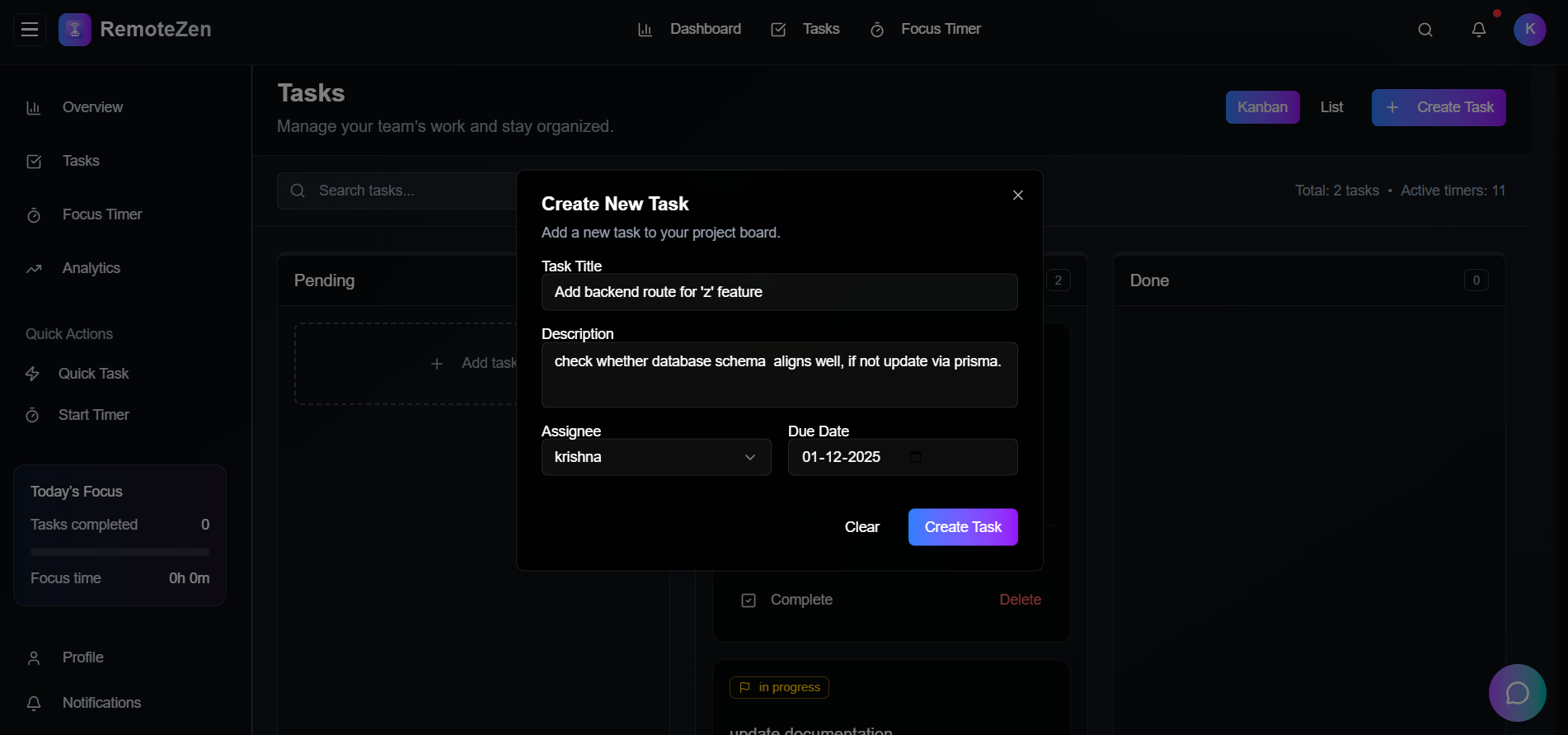Click the Due Date field 01-12-2025
Image resolution: width=1568 pixels, height=735 pixels.
pos(903,457)
